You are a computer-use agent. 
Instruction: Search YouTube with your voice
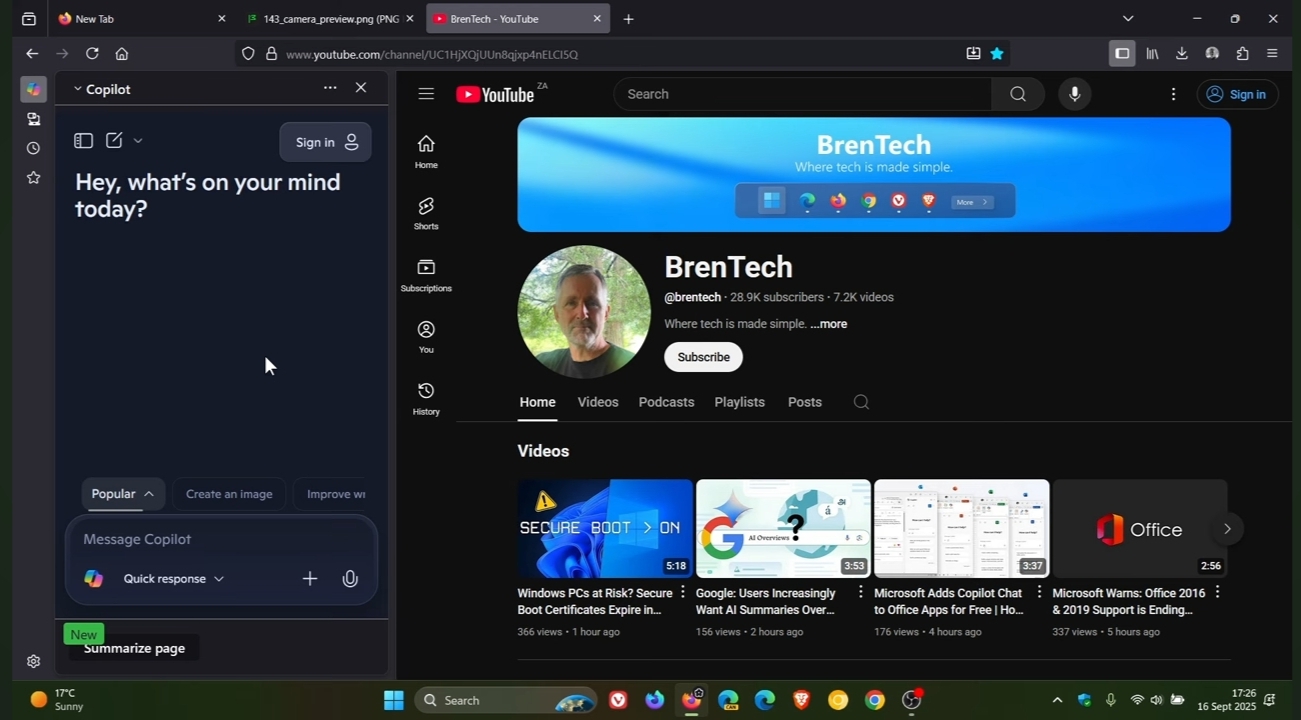1075,94
